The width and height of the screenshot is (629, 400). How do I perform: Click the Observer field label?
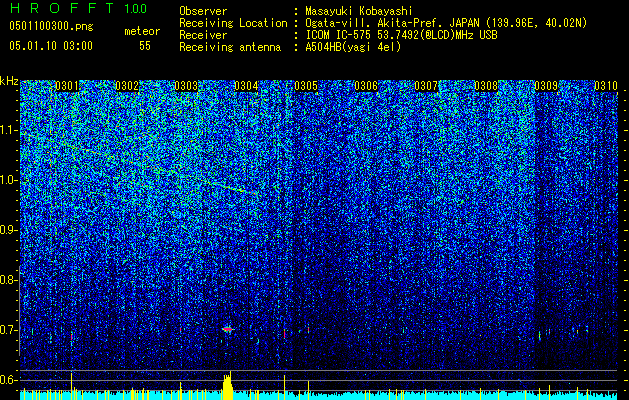(x=203, y=11)
